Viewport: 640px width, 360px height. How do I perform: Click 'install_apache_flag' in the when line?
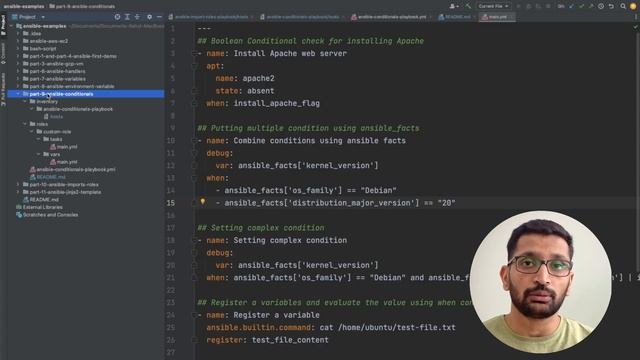tap(277, 103)
